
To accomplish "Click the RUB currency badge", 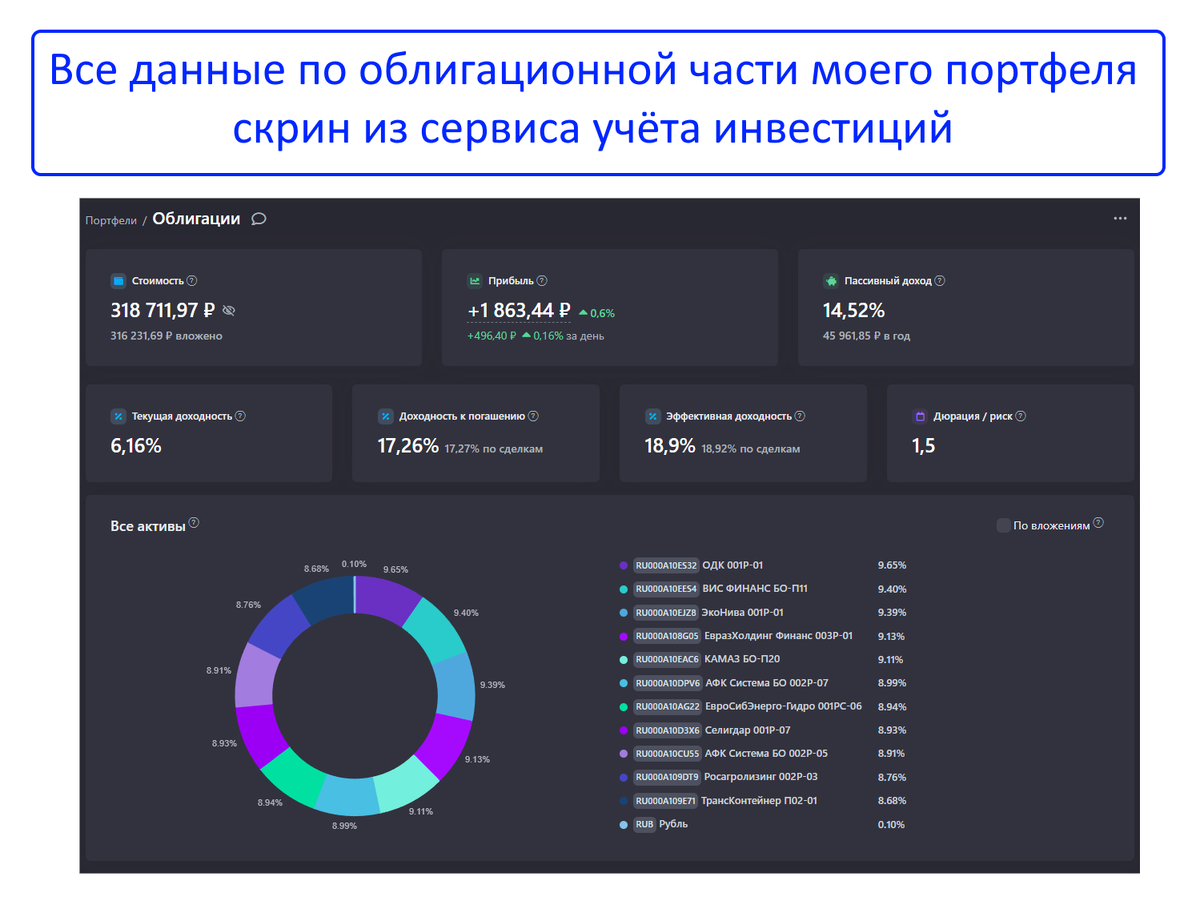I will (644, 825).
